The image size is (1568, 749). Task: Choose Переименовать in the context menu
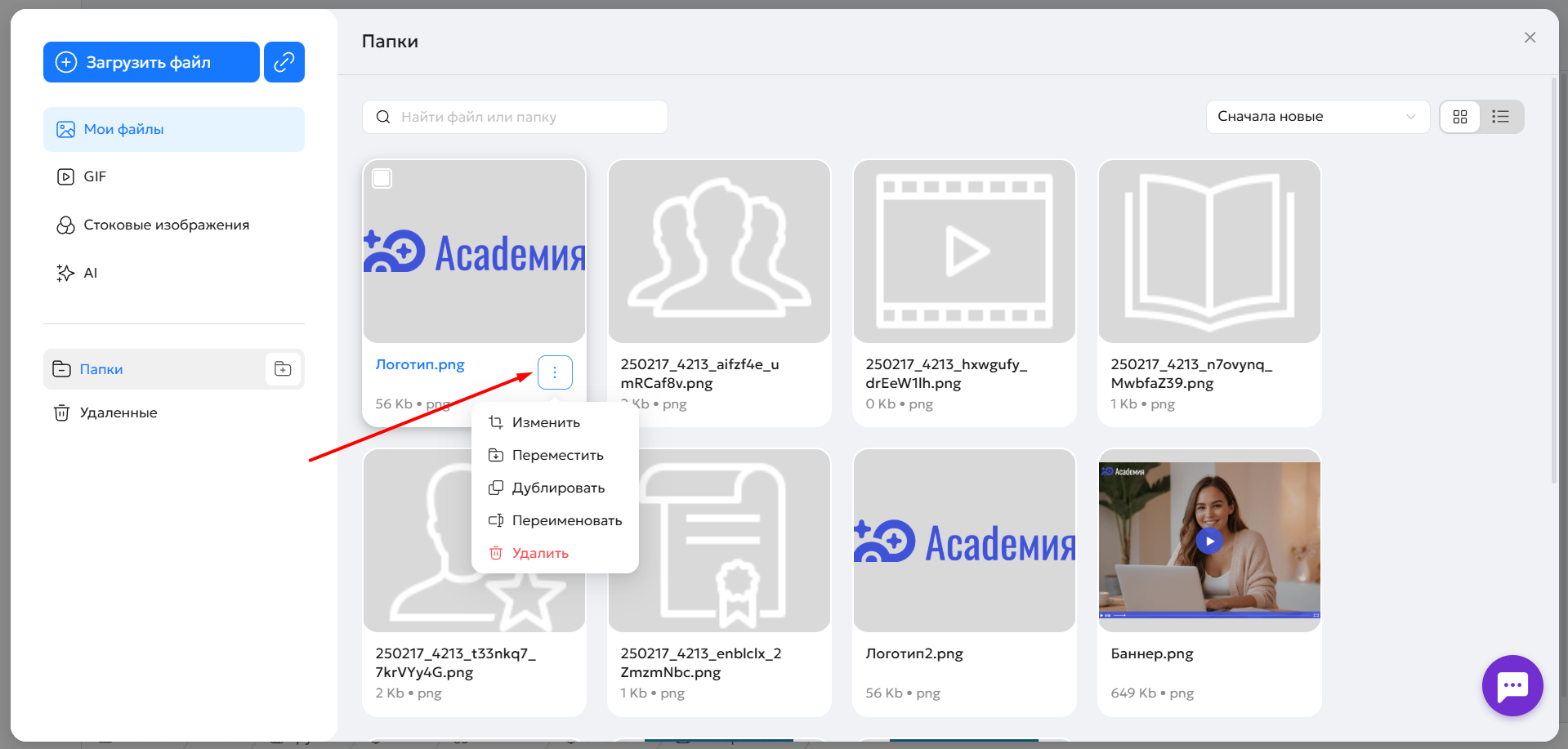[x=566, y=520]
